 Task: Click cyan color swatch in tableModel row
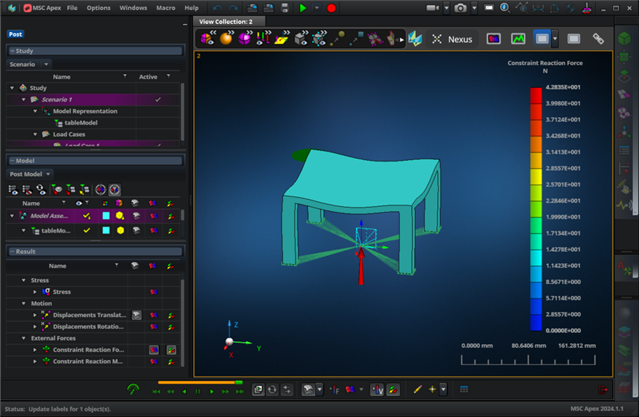point(106,230)
